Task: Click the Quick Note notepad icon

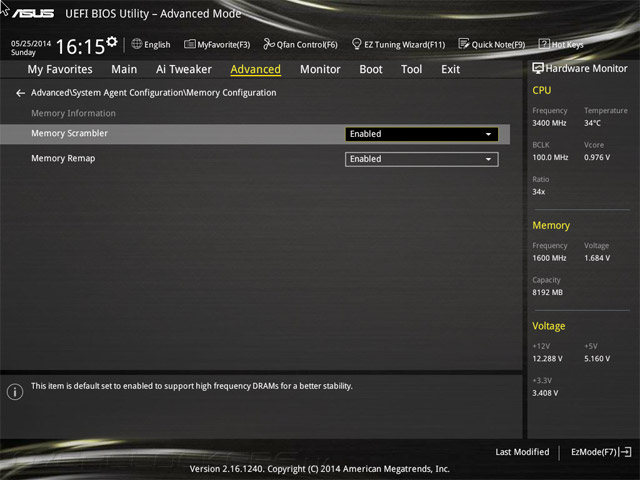Action: (464, 44)
